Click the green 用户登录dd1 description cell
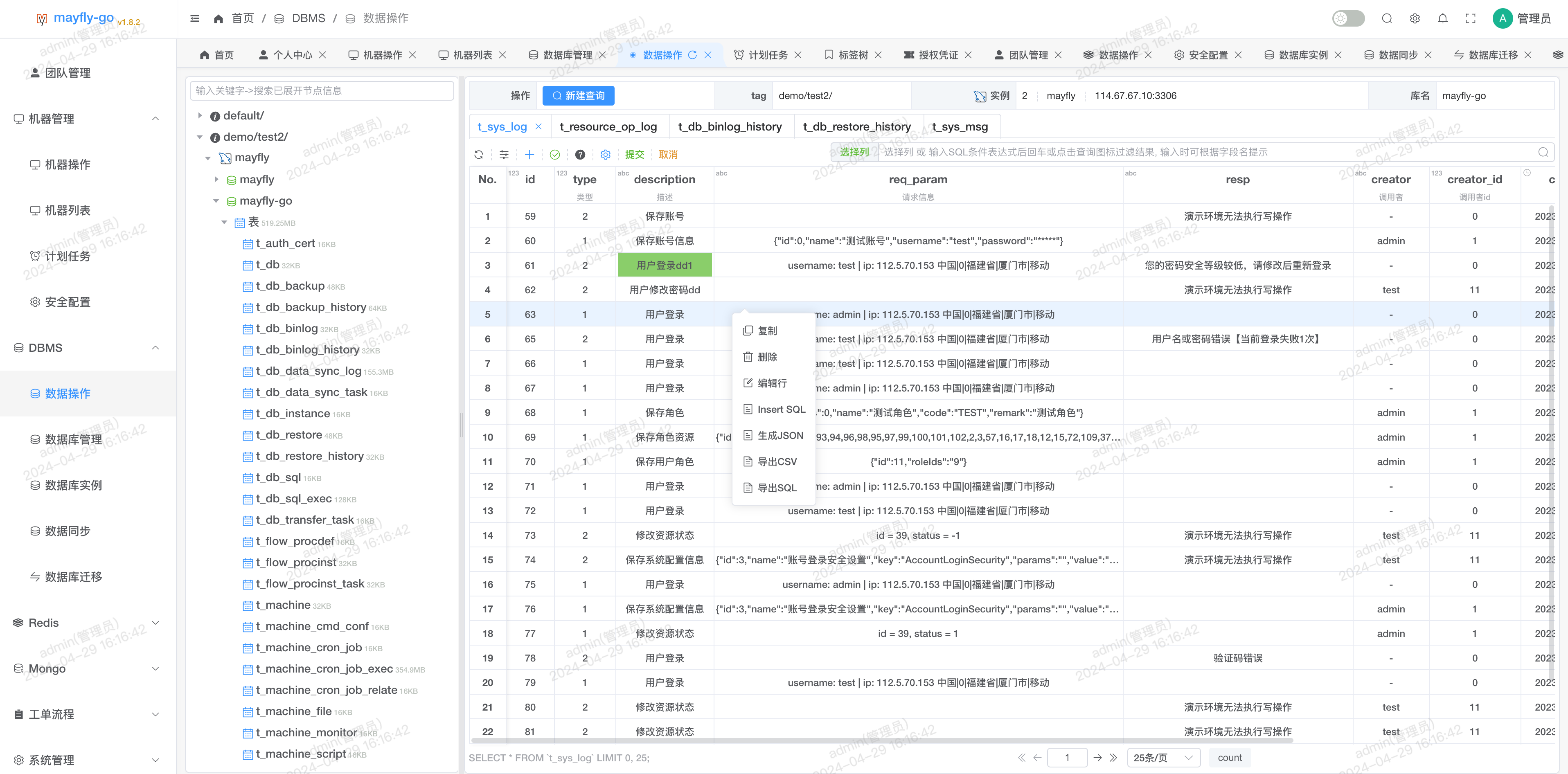The width and height of the screenshot is (1568, 774). point(664,265)
